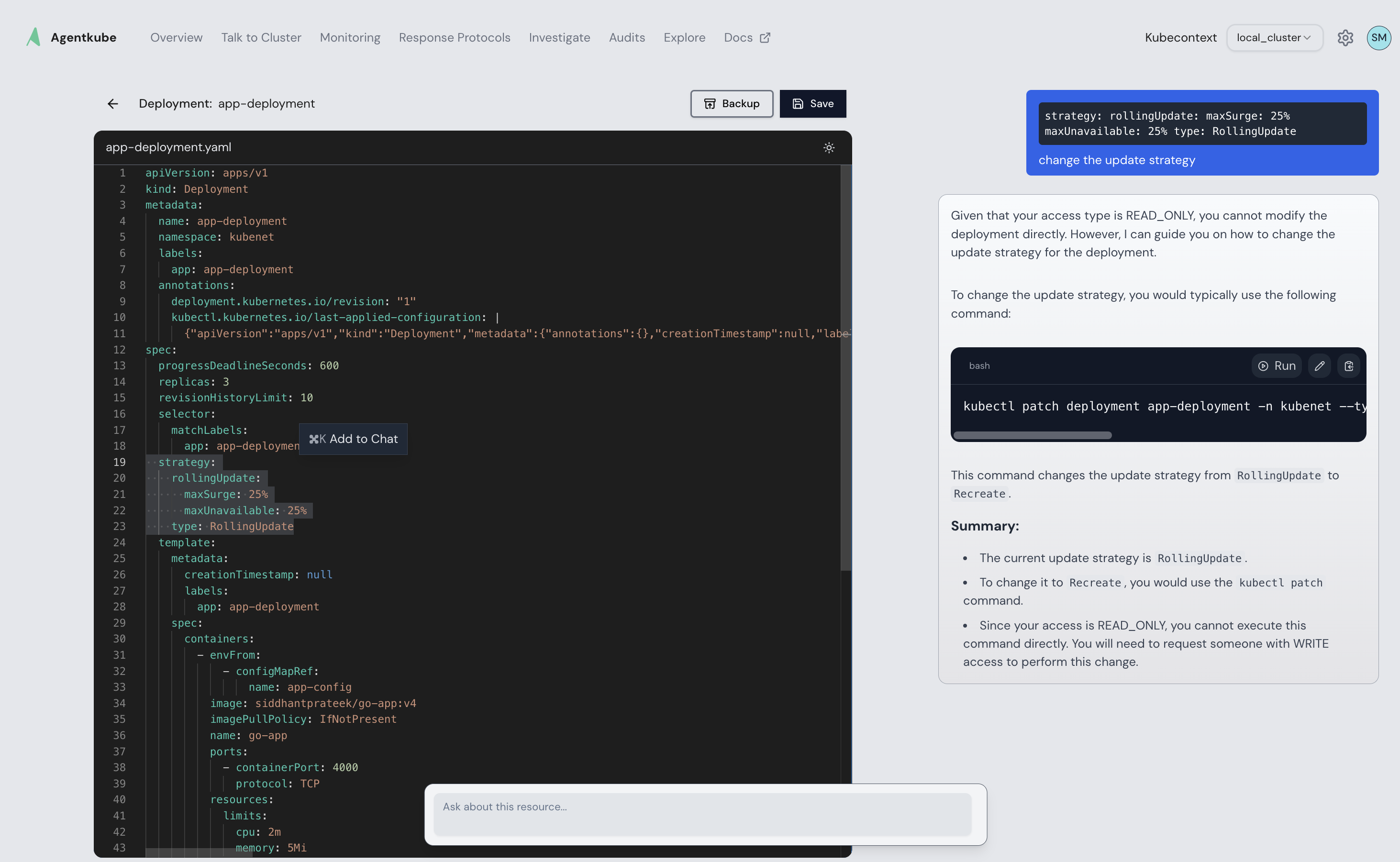Open the Investigate page
1400x862 pixels.
tap(559, 38)
